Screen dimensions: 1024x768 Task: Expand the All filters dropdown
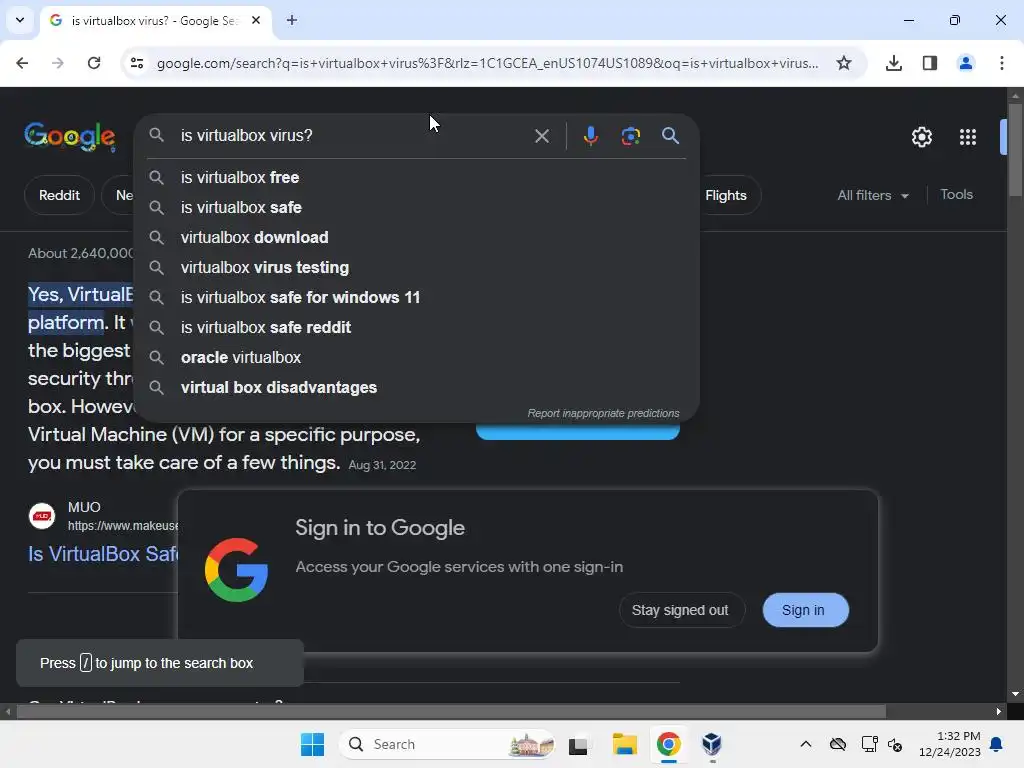[872, 195]
